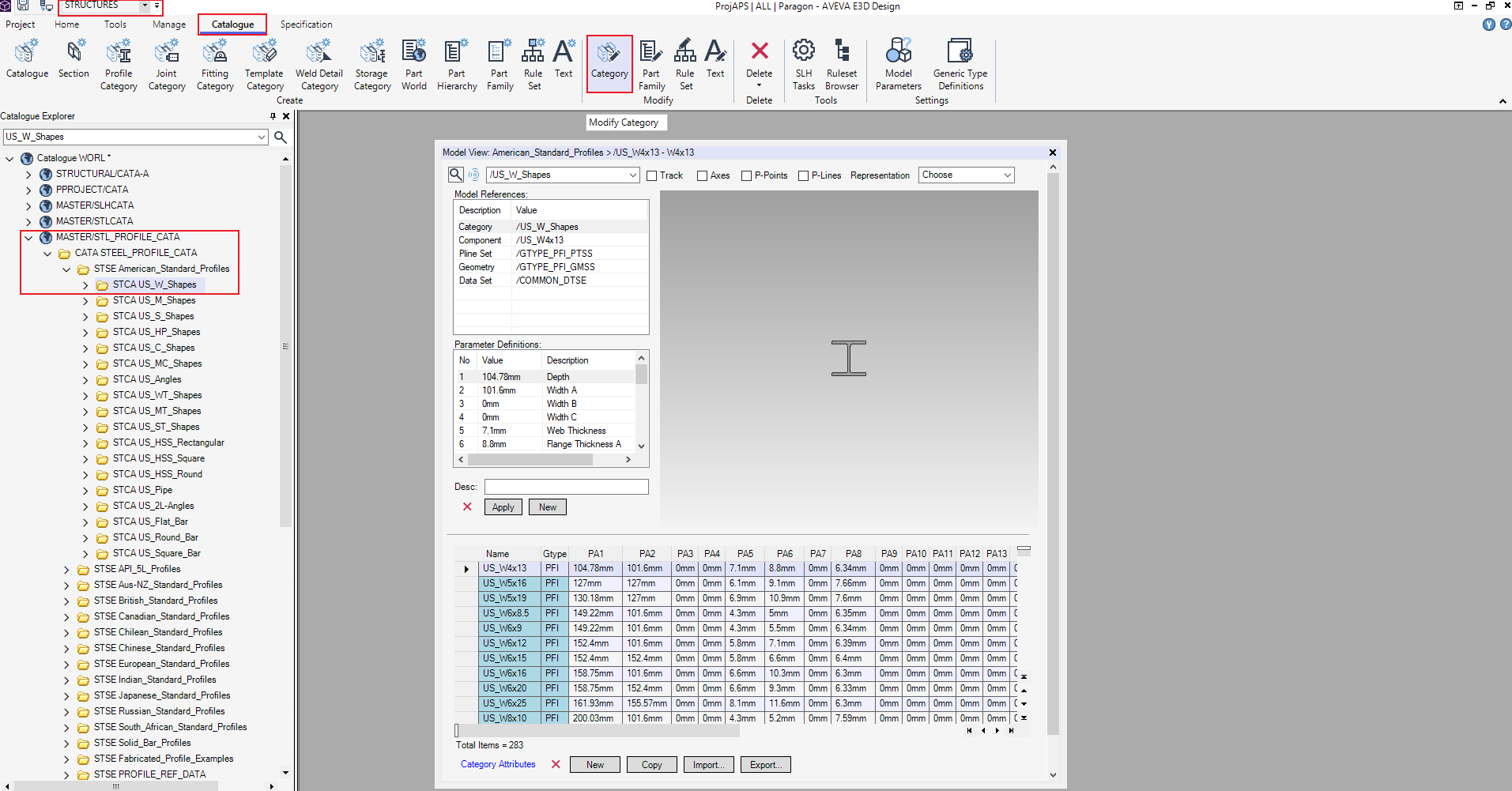Expand the STCA US_M_Shapes tree node

[85, 301]
